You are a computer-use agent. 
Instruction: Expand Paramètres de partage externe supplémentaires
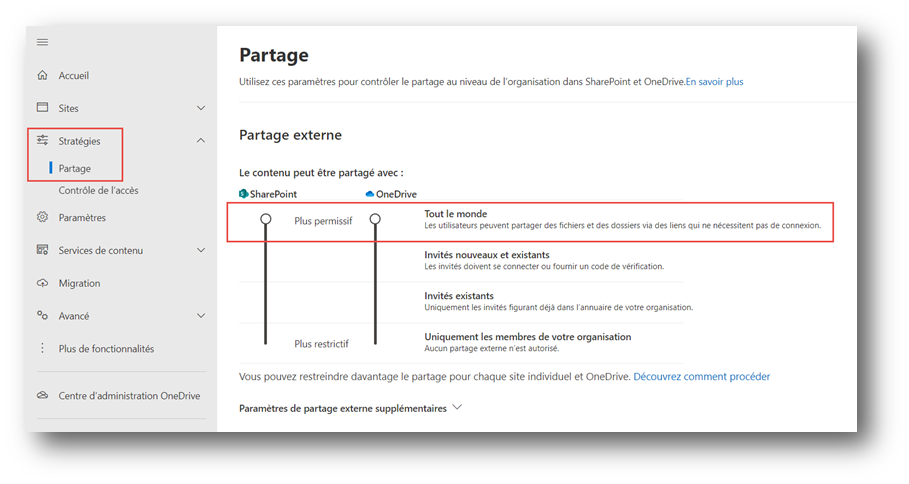point(350,408)
